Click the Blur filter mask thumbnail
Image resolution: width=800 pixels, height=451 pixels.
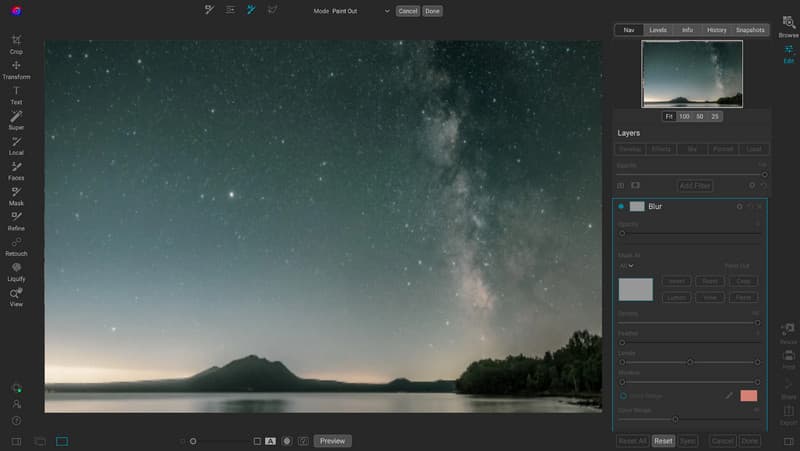(637, 207)
